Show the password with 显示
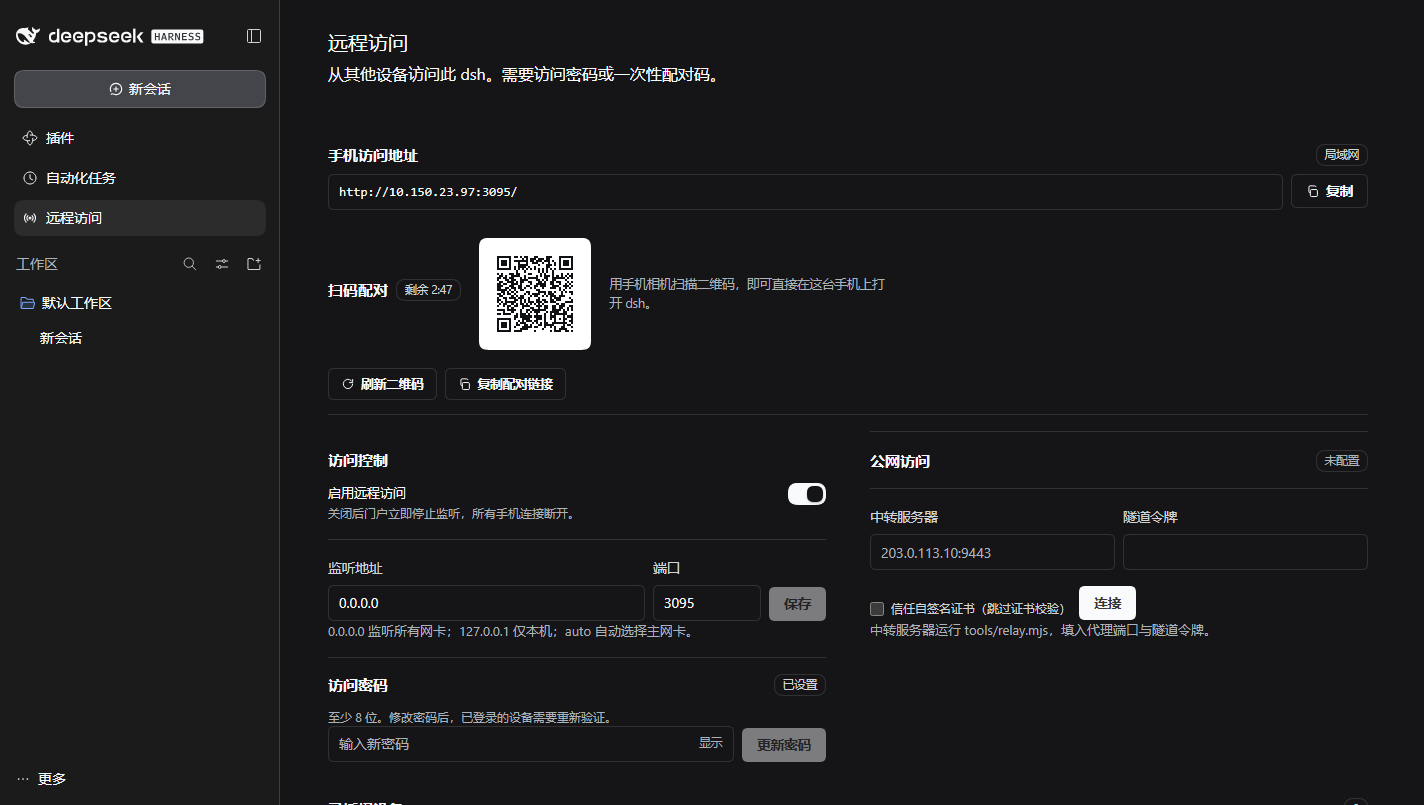 coord(711,743)
